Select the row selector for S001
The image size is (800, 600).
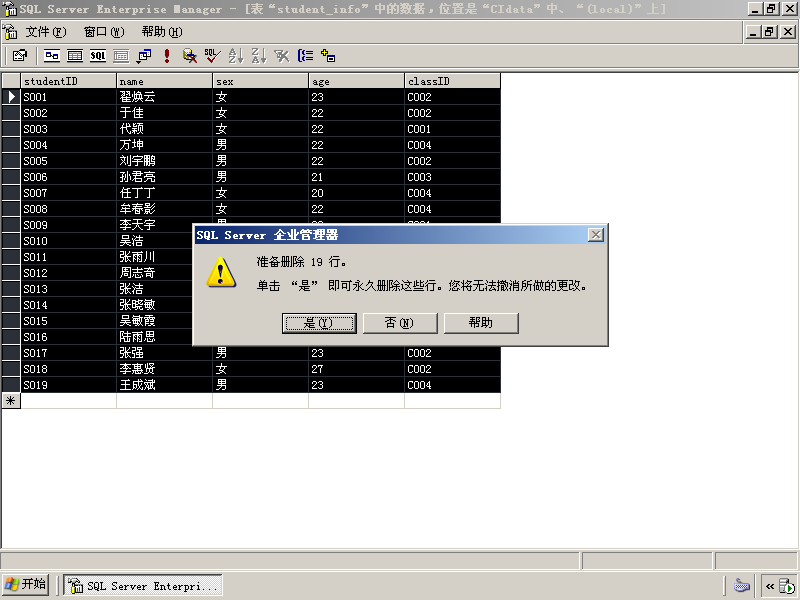tap(11, 96)
